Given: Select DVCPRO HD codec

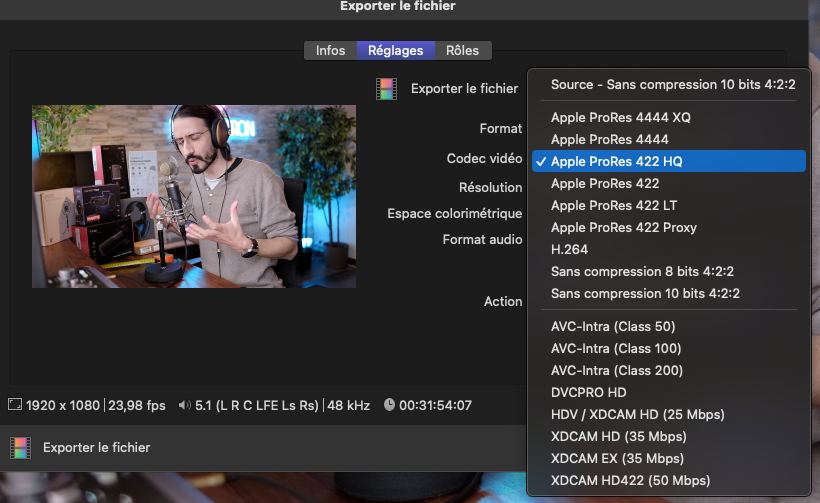Looking at the screenshot, I should [669, 392].
